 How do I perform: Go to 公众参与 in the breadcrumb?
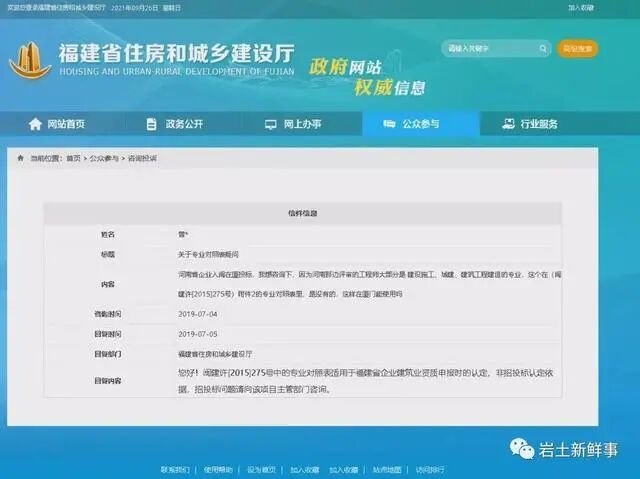(104, 158)
